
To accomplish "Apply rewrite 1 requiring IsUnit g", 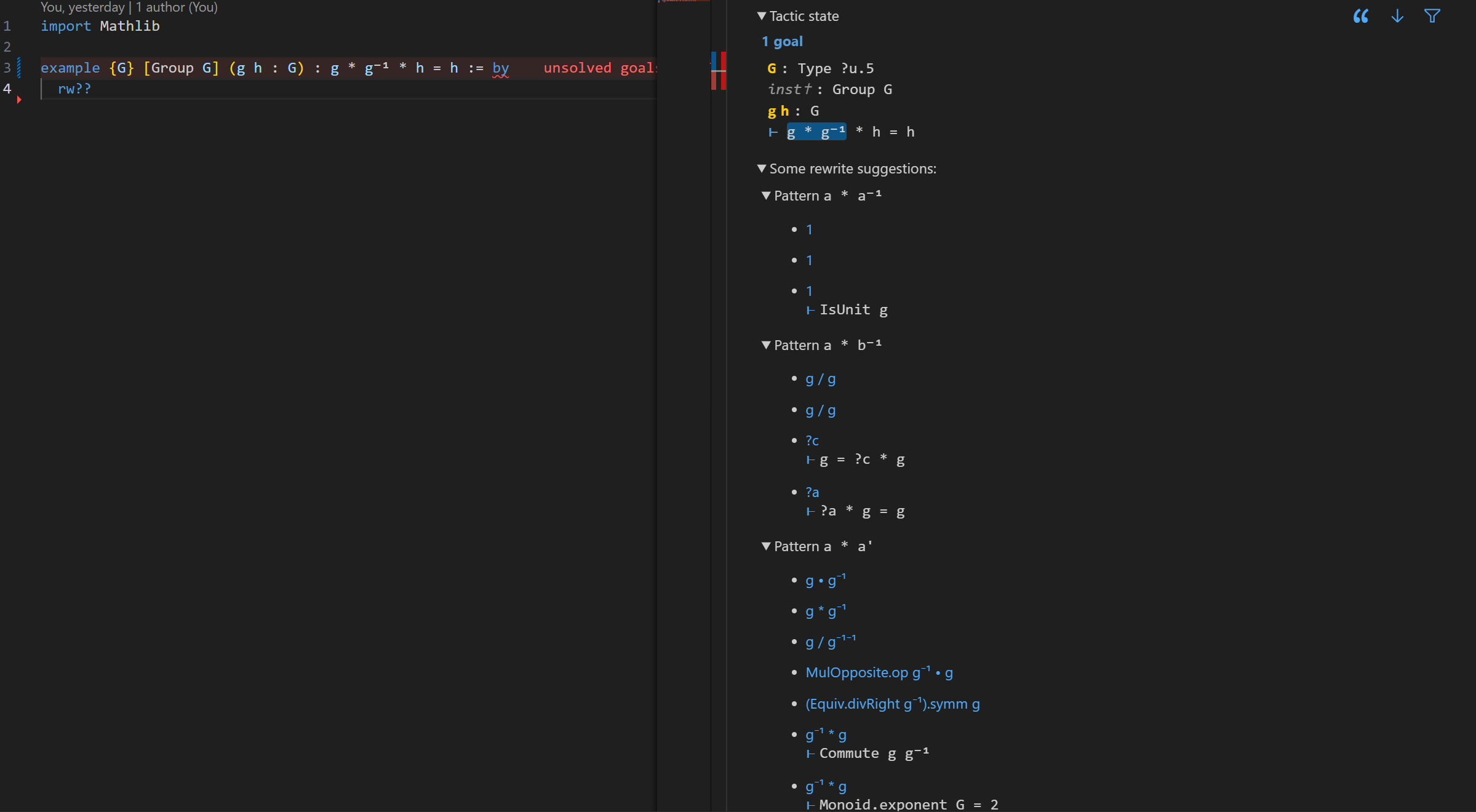I will tap(809, 291).
